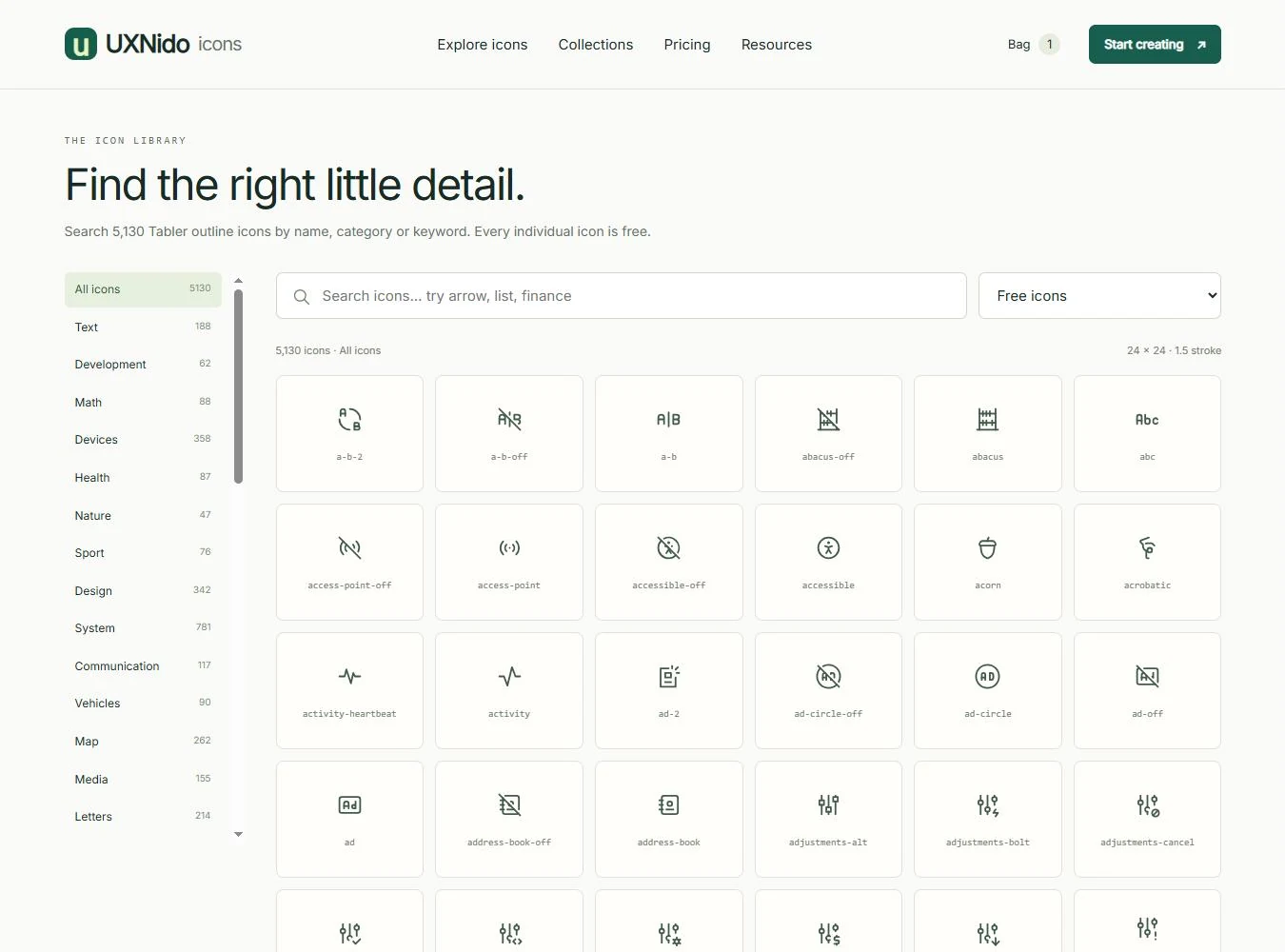Screen dimensions: 1285x952
Task: Open the ad-off icon
Action: pos(1147,690)
